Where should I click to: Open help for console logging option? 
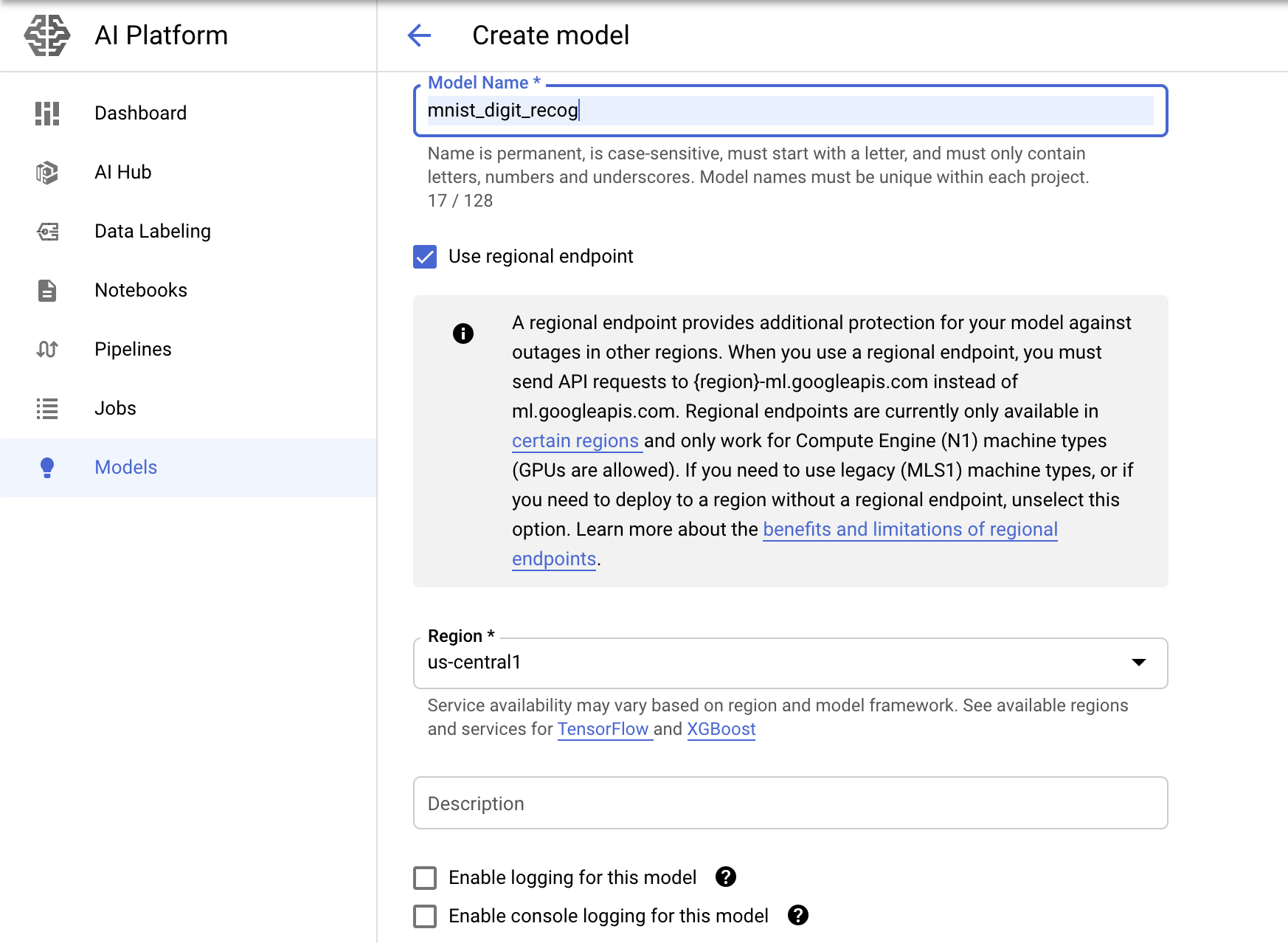(x=798, y=915)
